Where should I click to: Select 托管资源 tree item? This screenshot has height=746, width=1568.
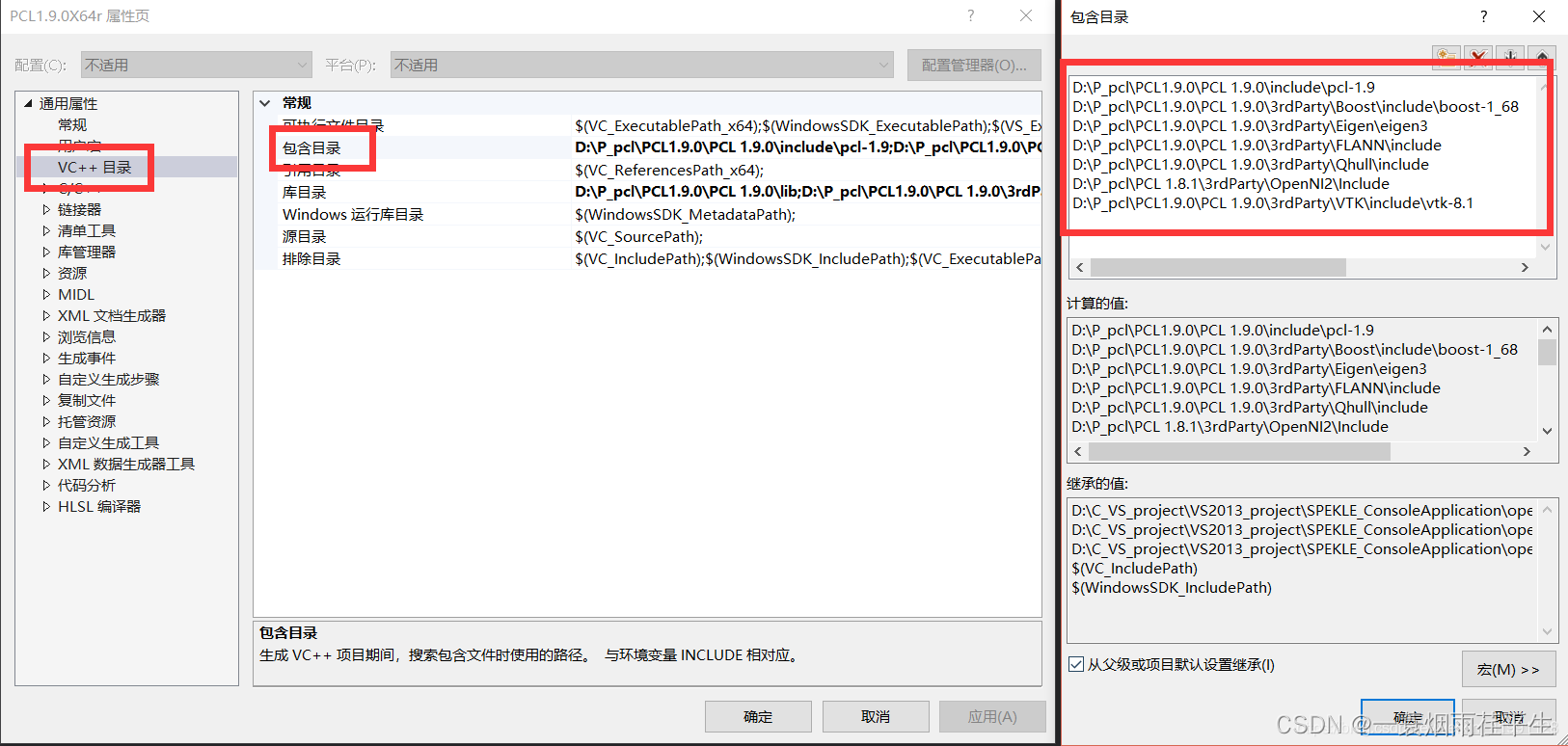pyautogui.click(x=87, y=421)
